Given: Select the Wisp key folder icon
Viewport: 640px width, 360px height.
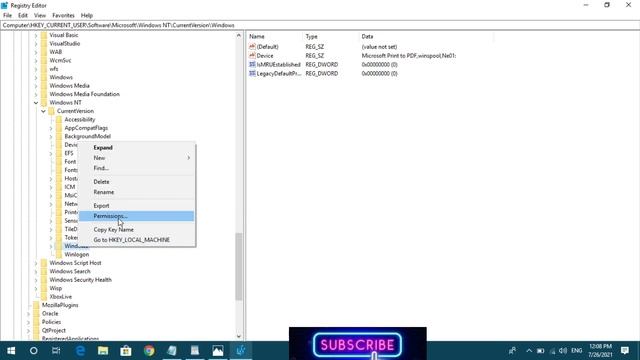Looking at the screenshot, I should 44,288.
